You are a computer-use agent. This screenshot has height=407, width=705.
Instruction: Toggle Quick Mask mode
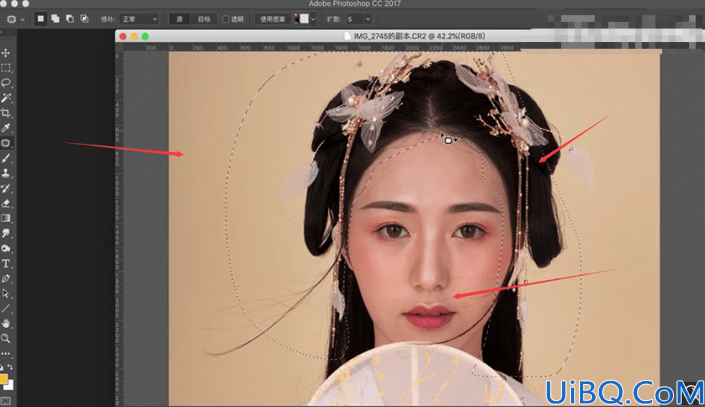coord(5,400)
